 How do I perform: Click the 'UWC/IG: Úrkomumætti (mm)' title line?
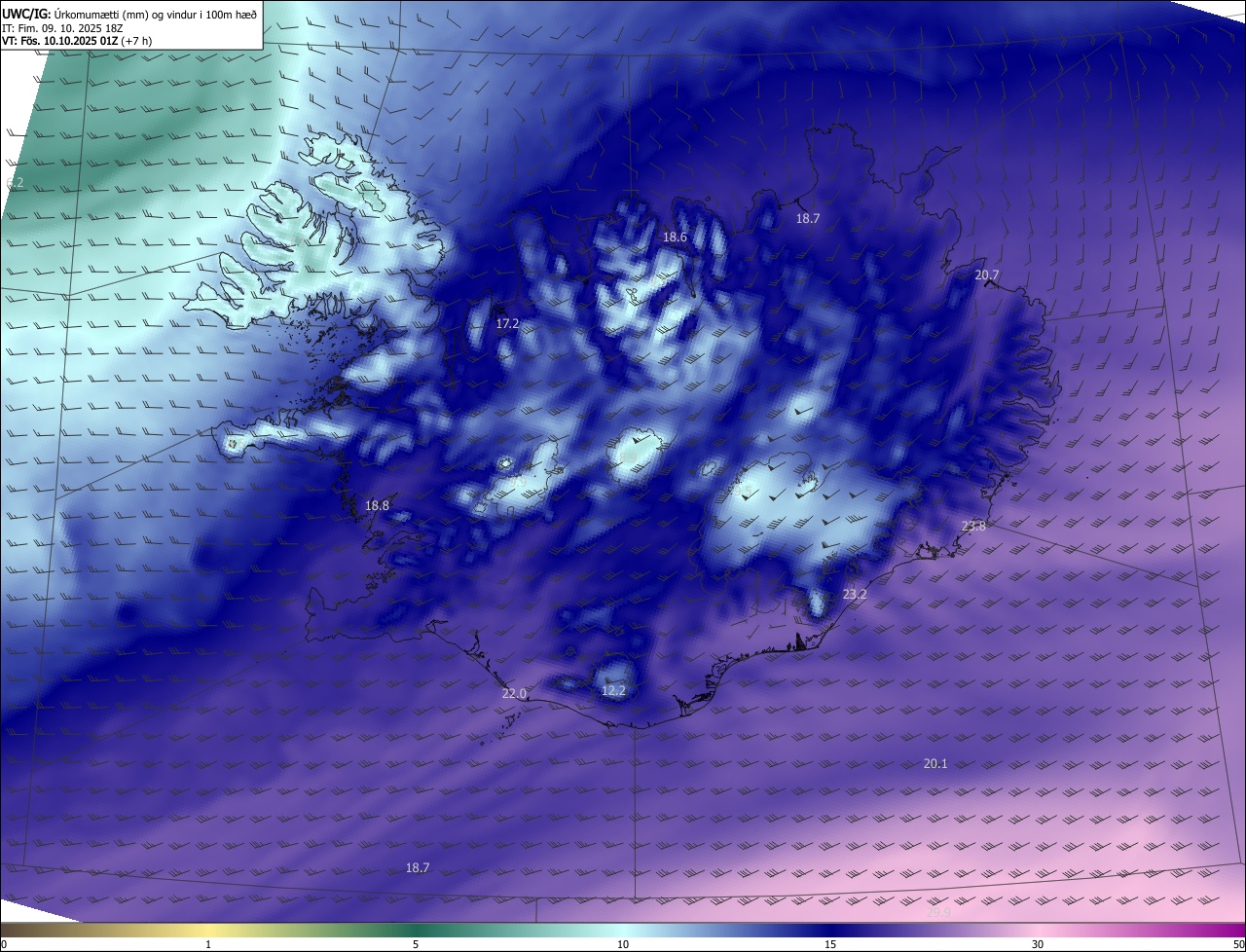pos(129,14)
